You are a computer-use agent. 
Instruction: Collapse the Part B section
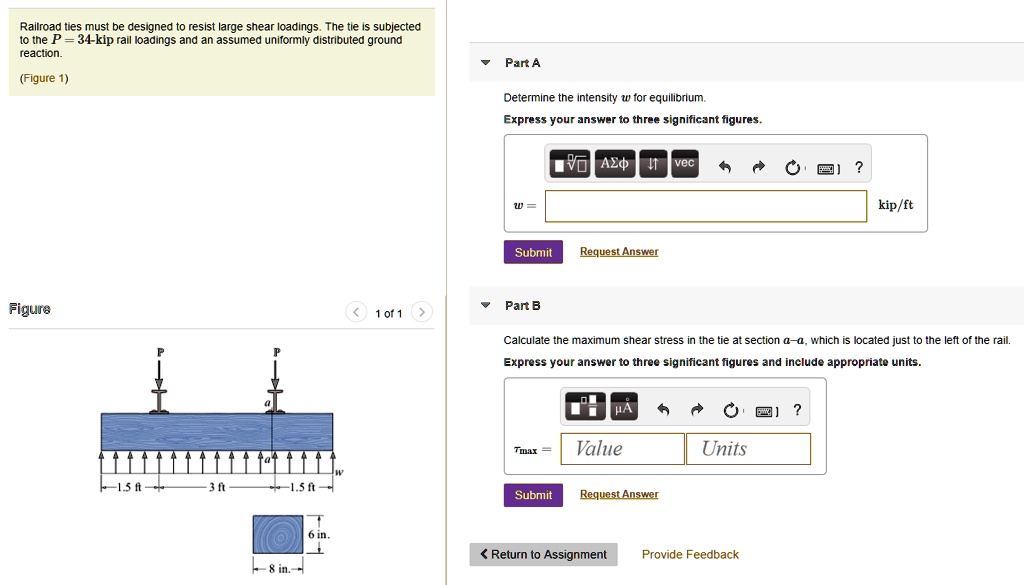(x=485, y=305)
